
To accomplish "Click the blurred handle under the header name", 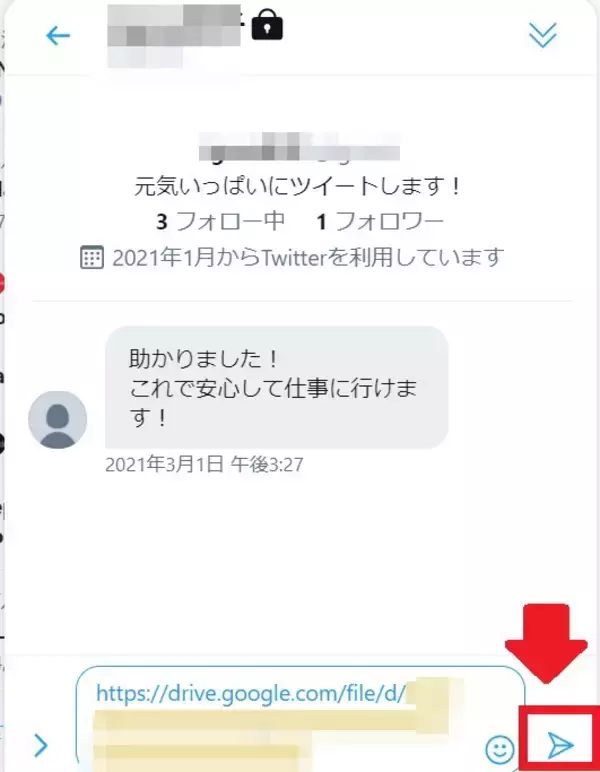I will pyautogui.click(x=145, y=57).
